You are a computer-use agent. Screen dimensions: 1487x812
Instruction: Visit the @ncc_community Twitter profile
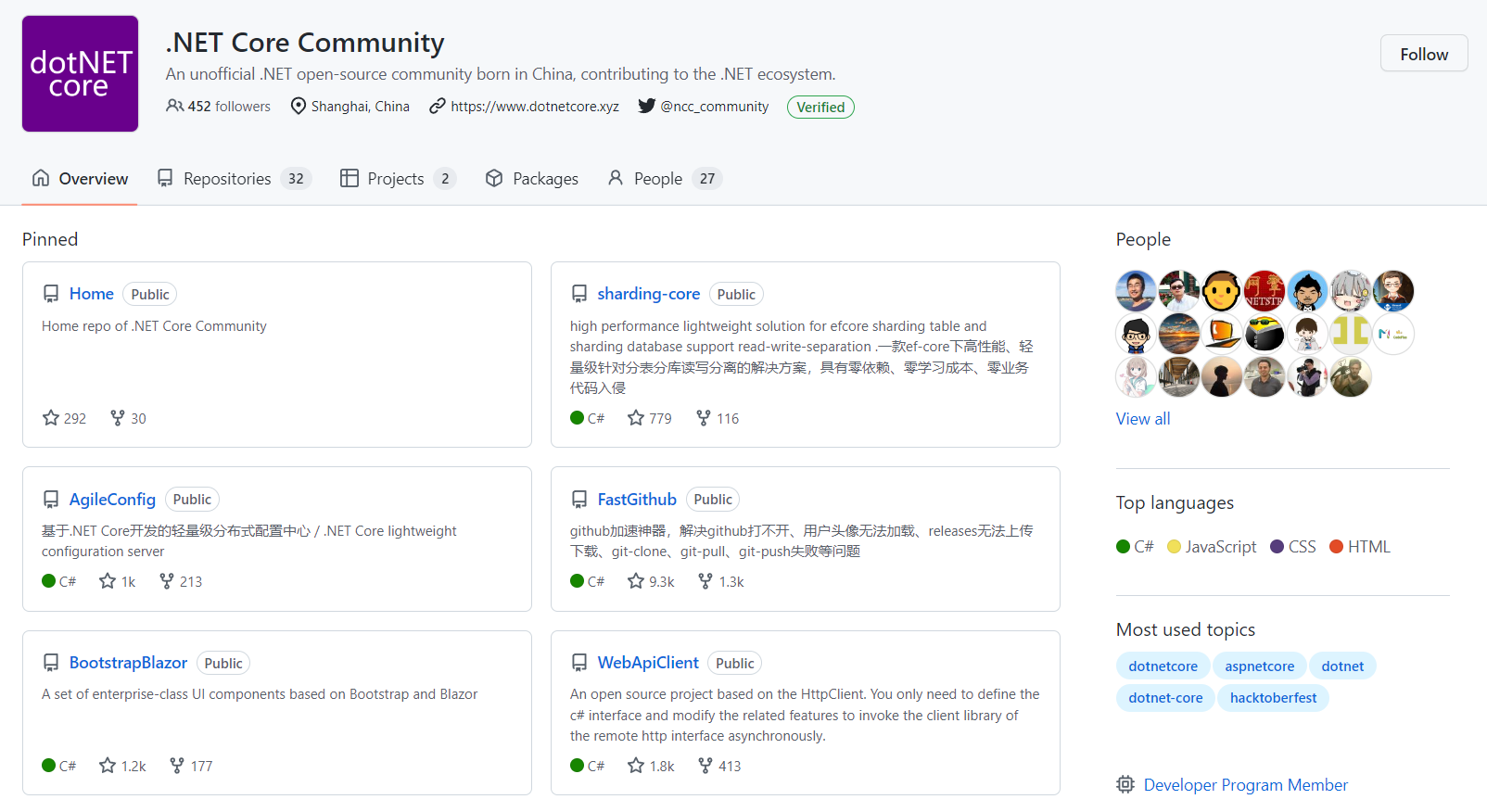[x=714, y=107]
